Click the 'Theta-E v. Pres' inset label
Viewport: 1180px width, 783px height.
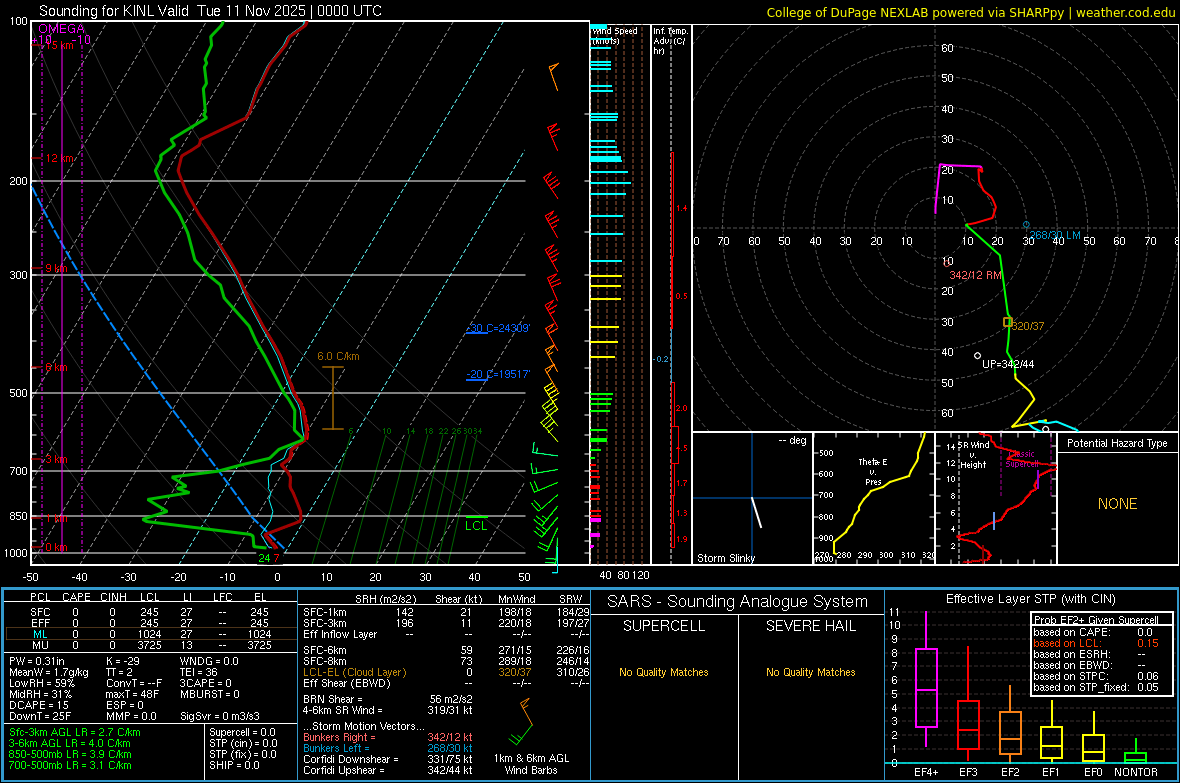point(873,472)
